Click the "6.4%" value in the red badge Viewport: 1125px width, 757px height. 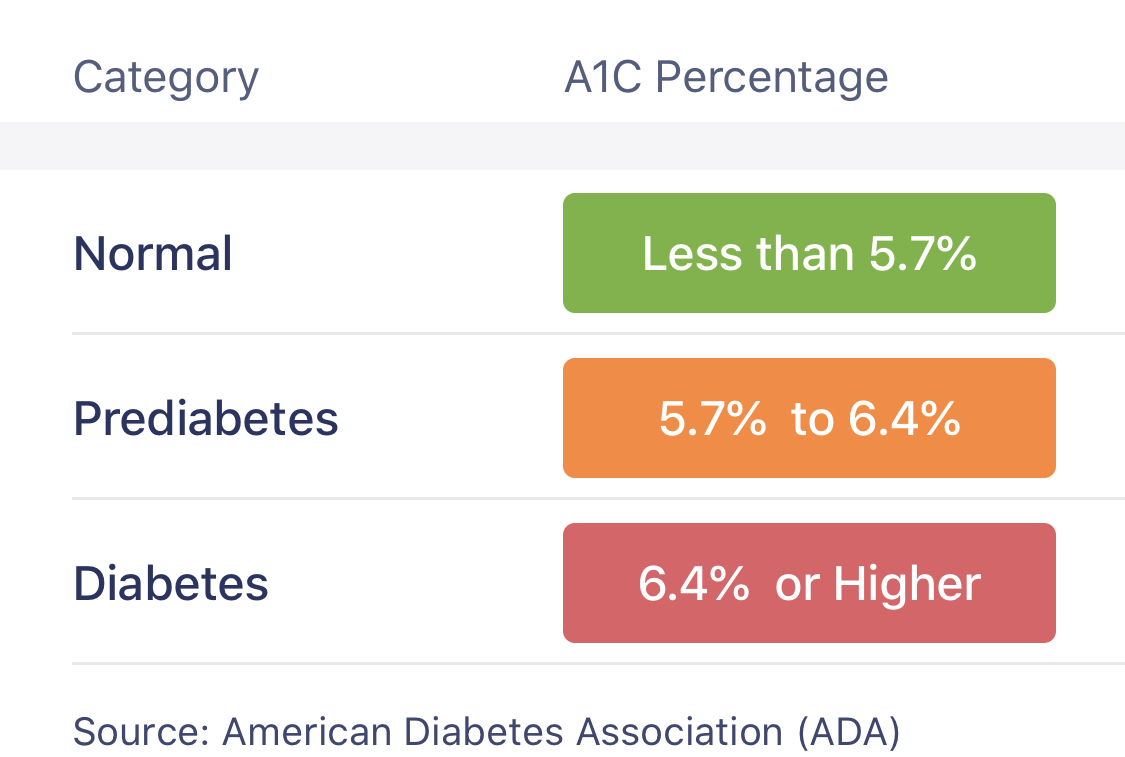(x=694, y=584)
